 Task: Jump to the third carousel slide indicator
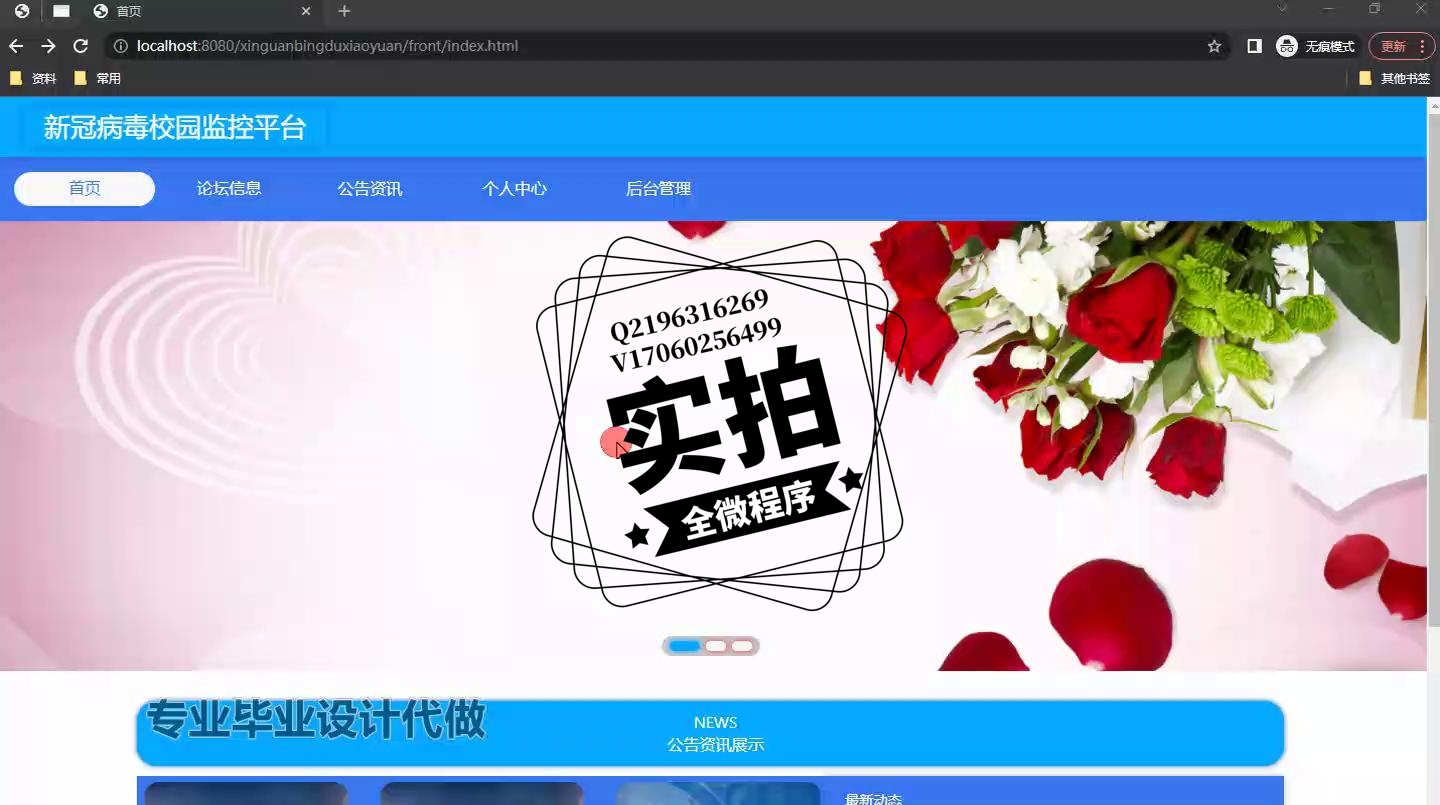[742, 646]
